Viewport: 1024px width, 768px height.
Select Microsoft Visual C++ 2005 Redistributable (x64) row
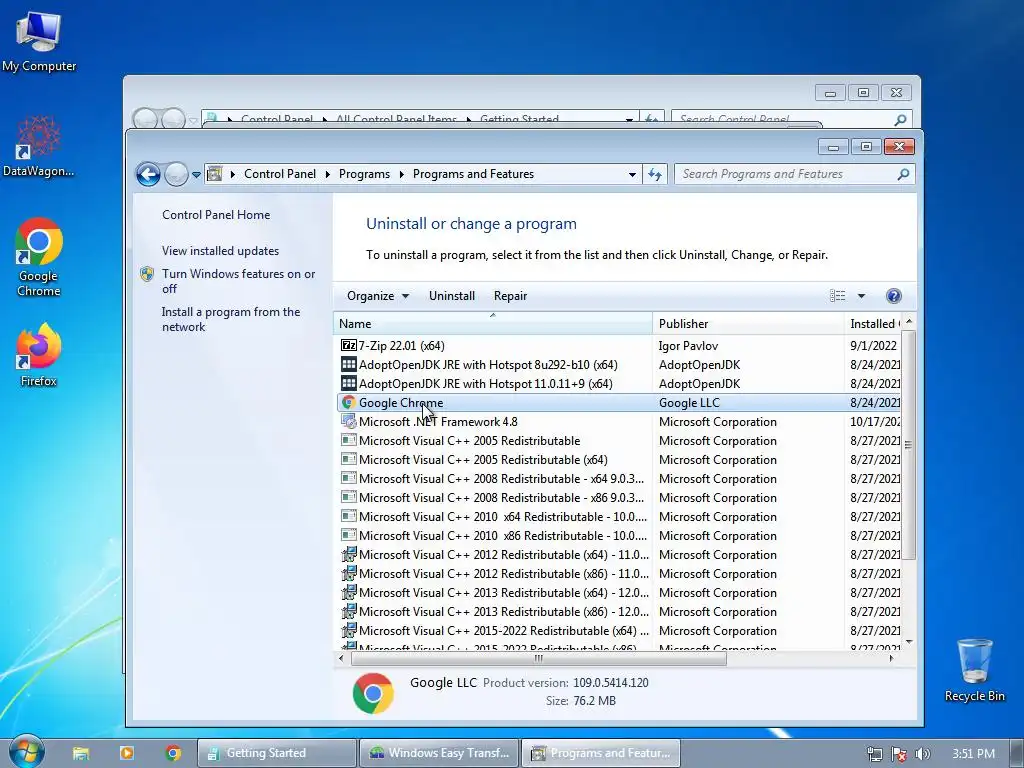[619, 460]
